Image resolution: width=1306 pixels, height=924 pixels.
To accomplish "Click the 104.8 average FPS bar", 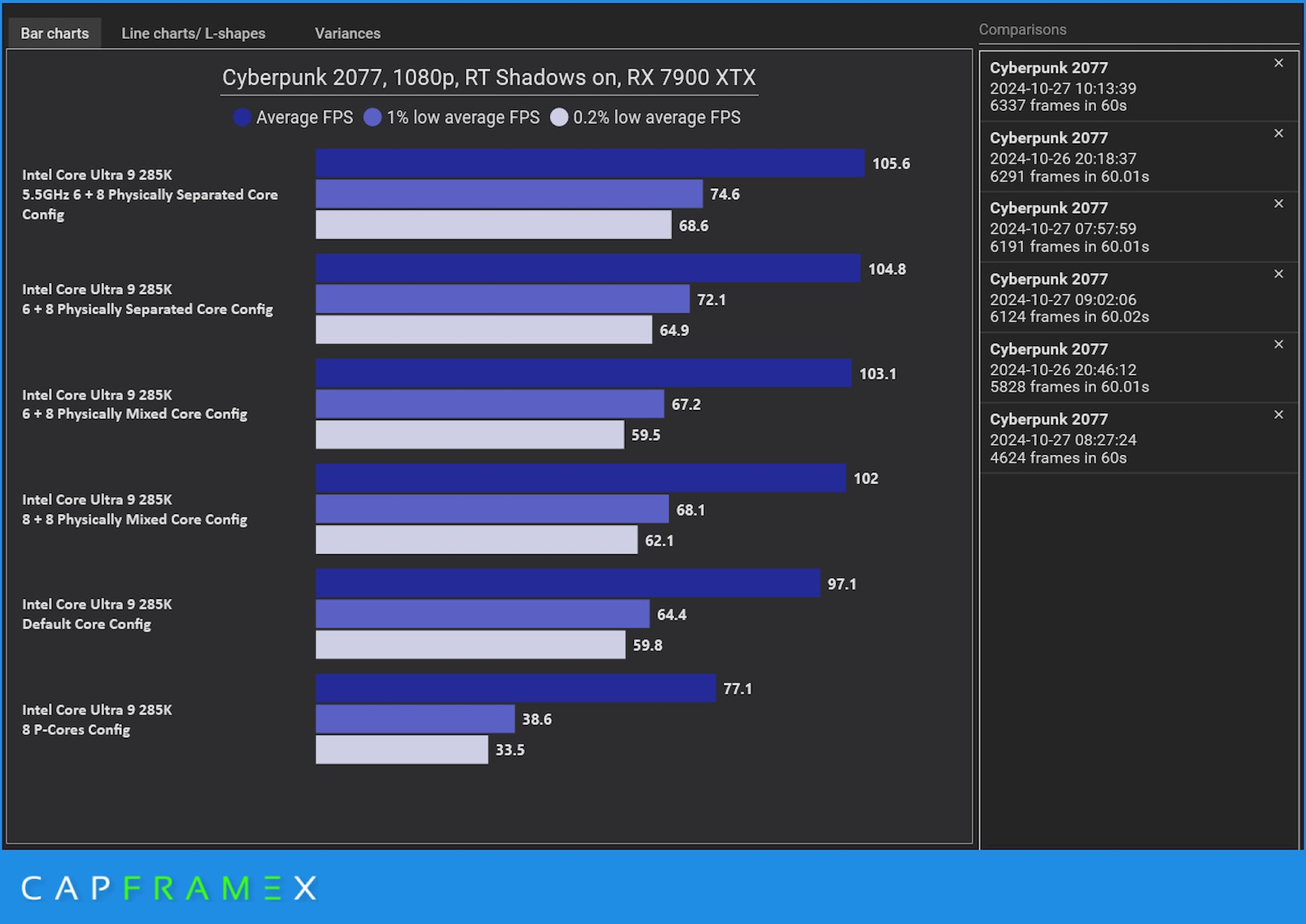I will coord(588,268).
